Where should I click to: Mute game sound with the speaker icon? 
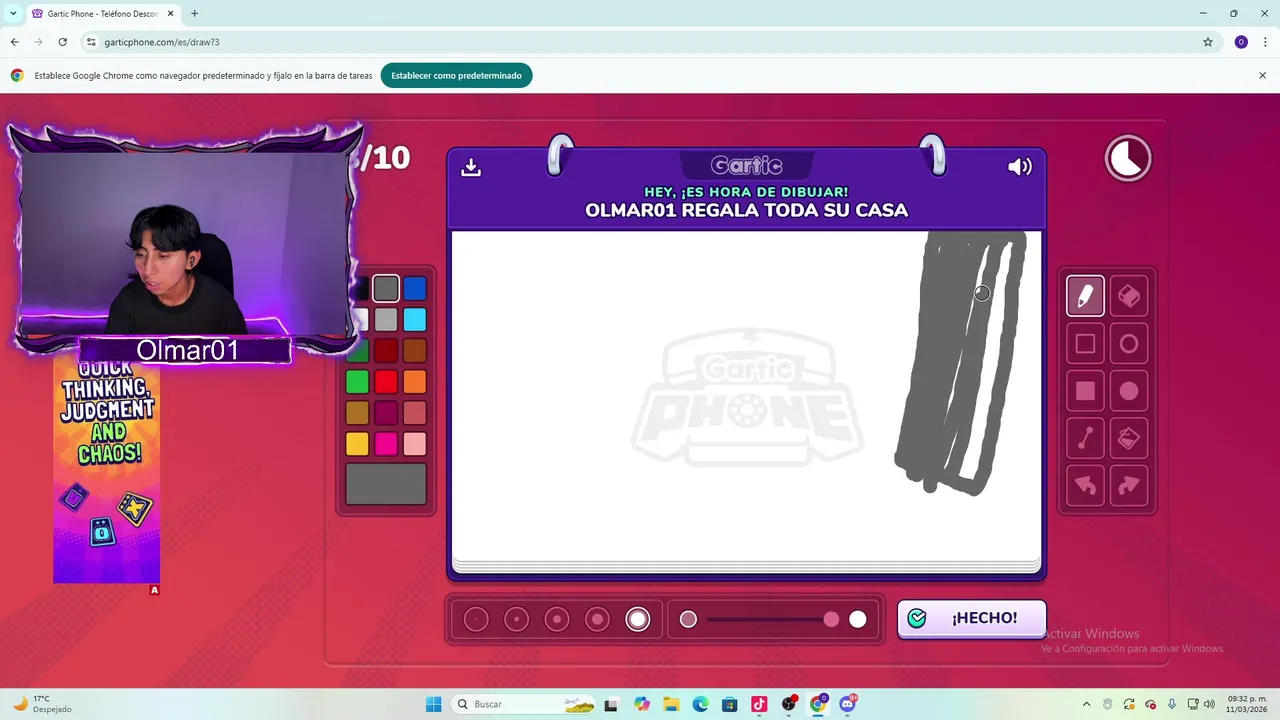click(x=1019, y=167)
